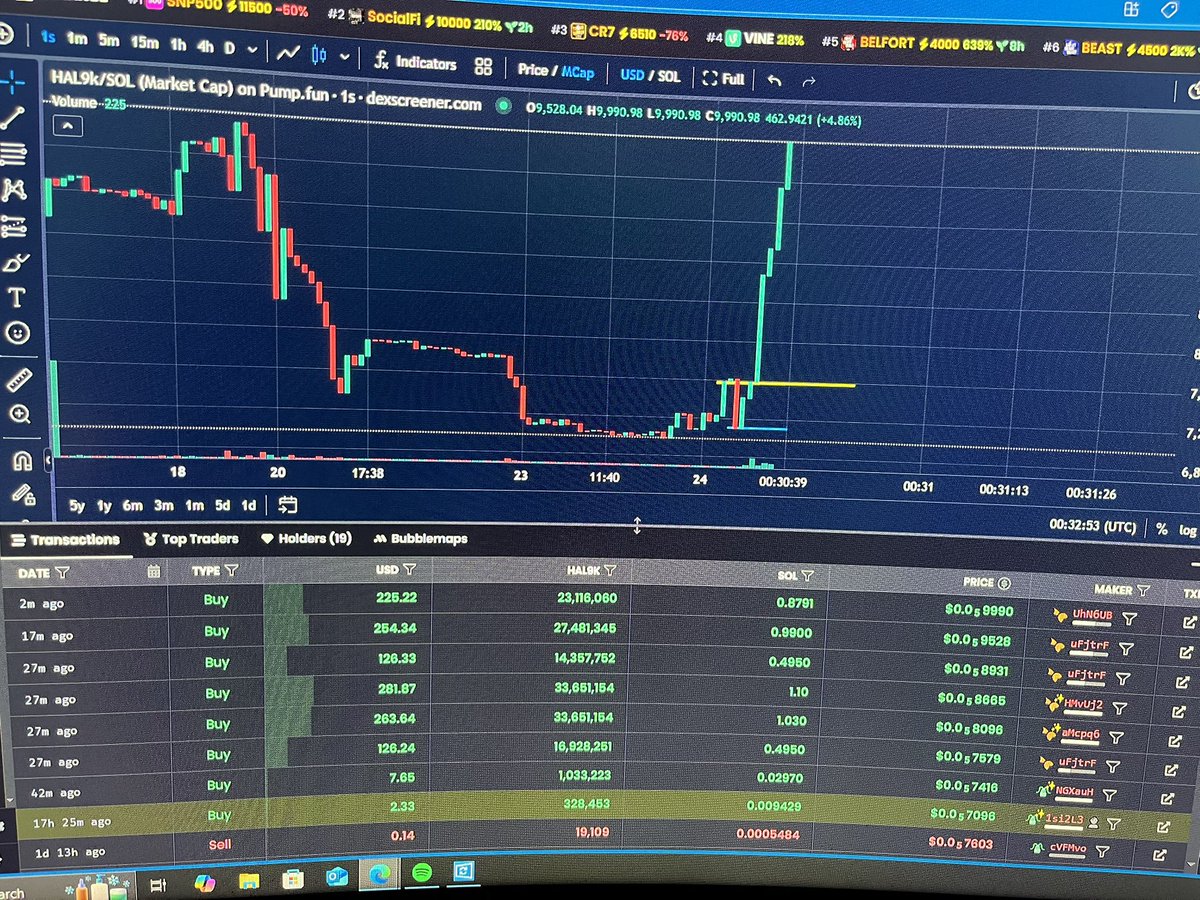Expand the timeframe dropdown chevron
The image size is (1200, 900).
pos(252,48)
